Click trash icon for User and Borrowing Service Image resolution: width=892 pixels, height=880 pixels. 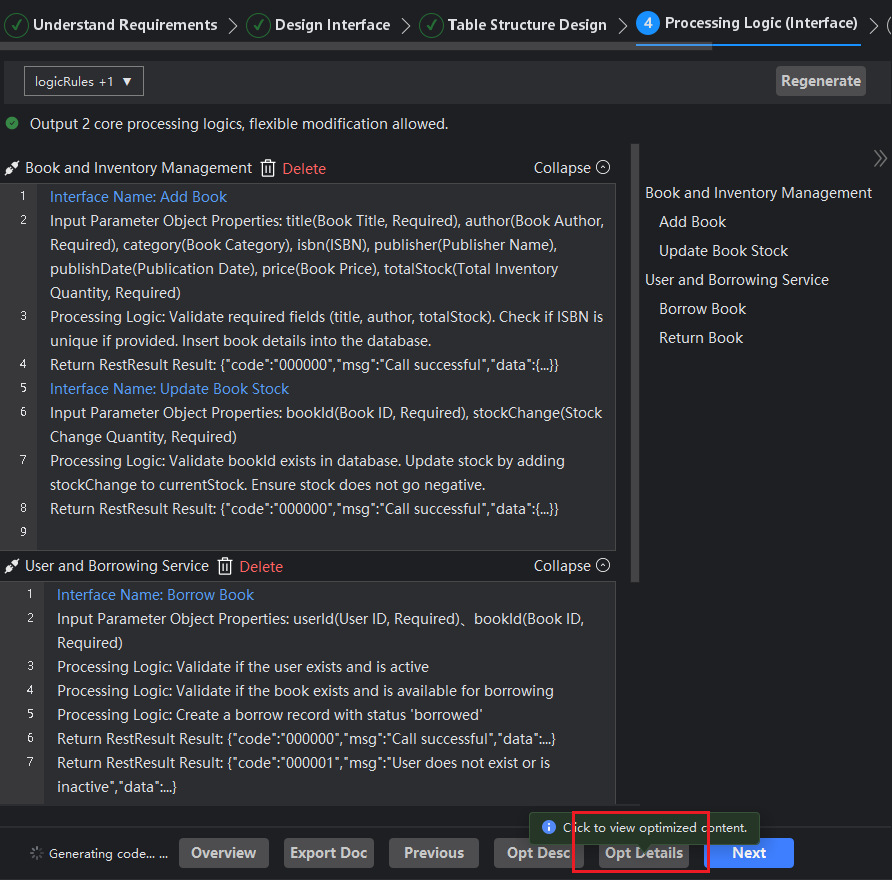click(225, 566)
